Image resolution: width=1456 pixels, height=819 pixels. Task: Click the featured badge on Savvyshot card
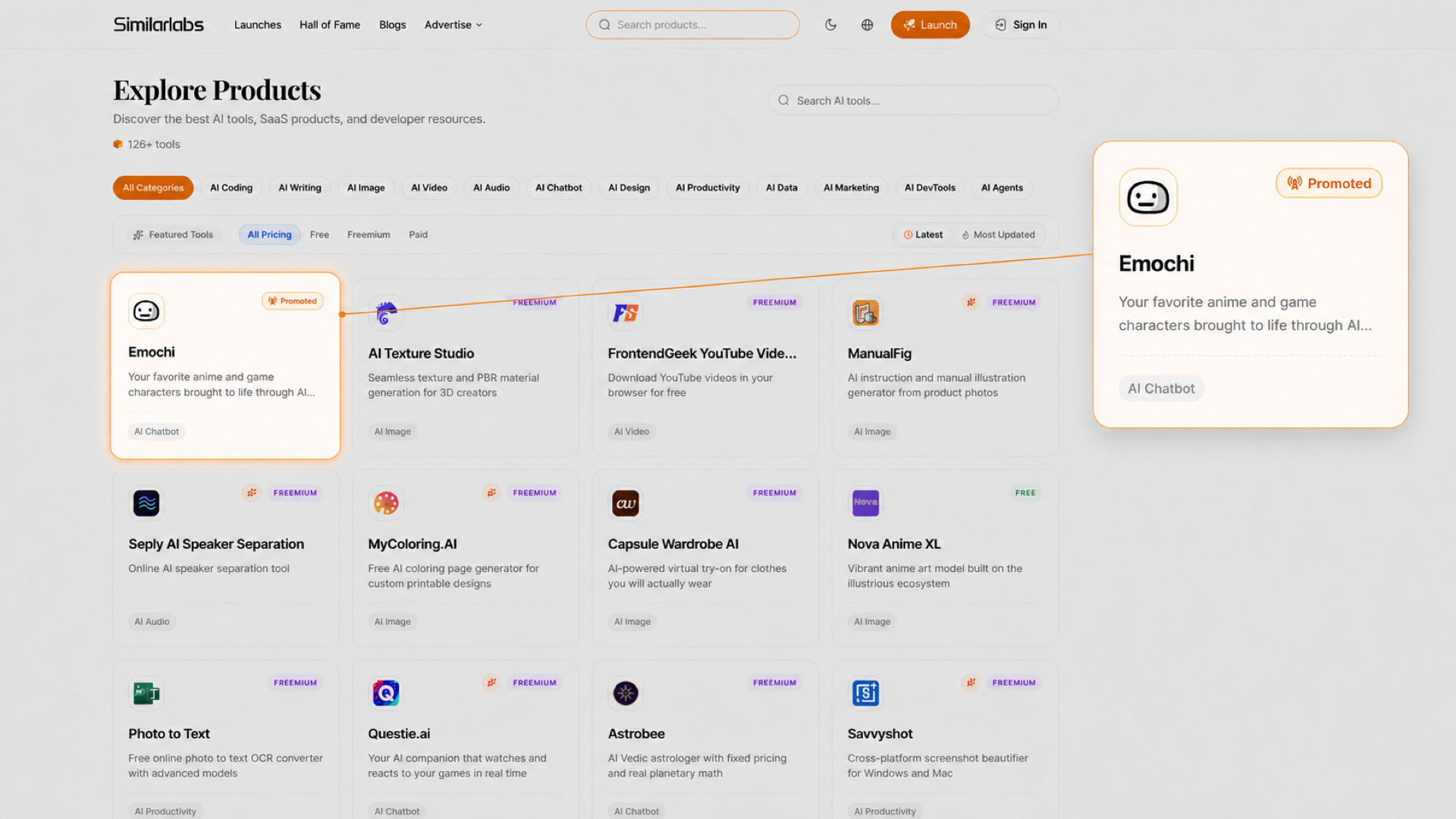click(x=971, y=682)
